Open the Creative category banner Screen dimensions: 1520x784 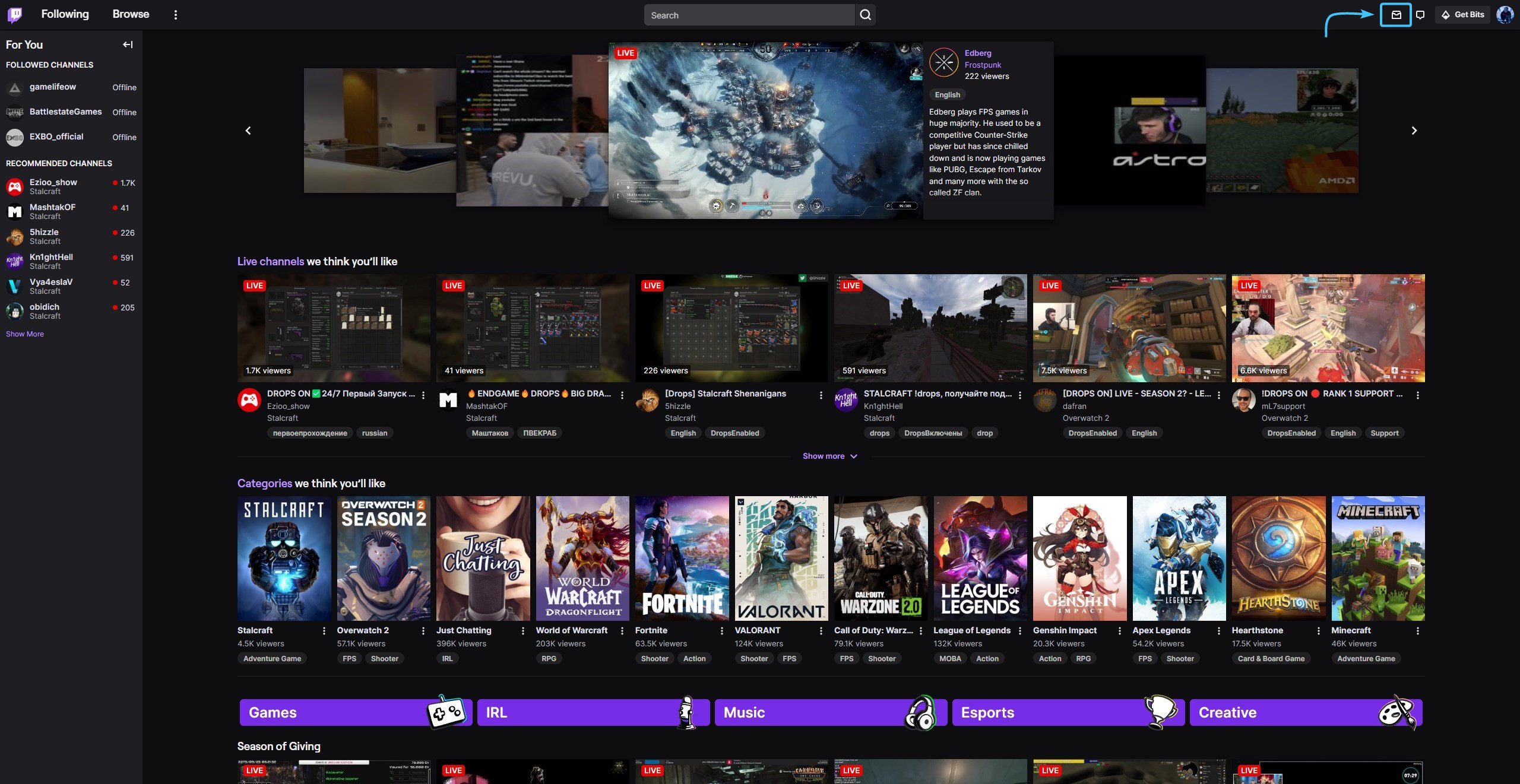click(1305, 712)
